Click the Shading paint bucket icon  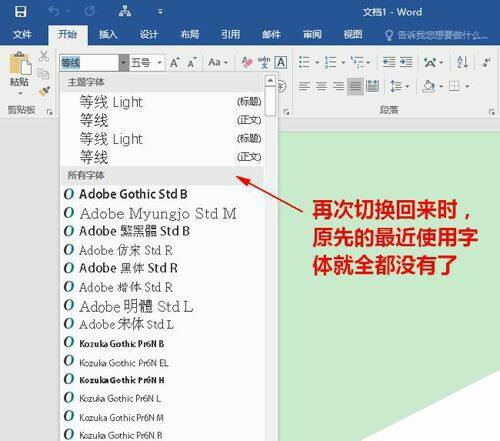(x=429, y=86)
